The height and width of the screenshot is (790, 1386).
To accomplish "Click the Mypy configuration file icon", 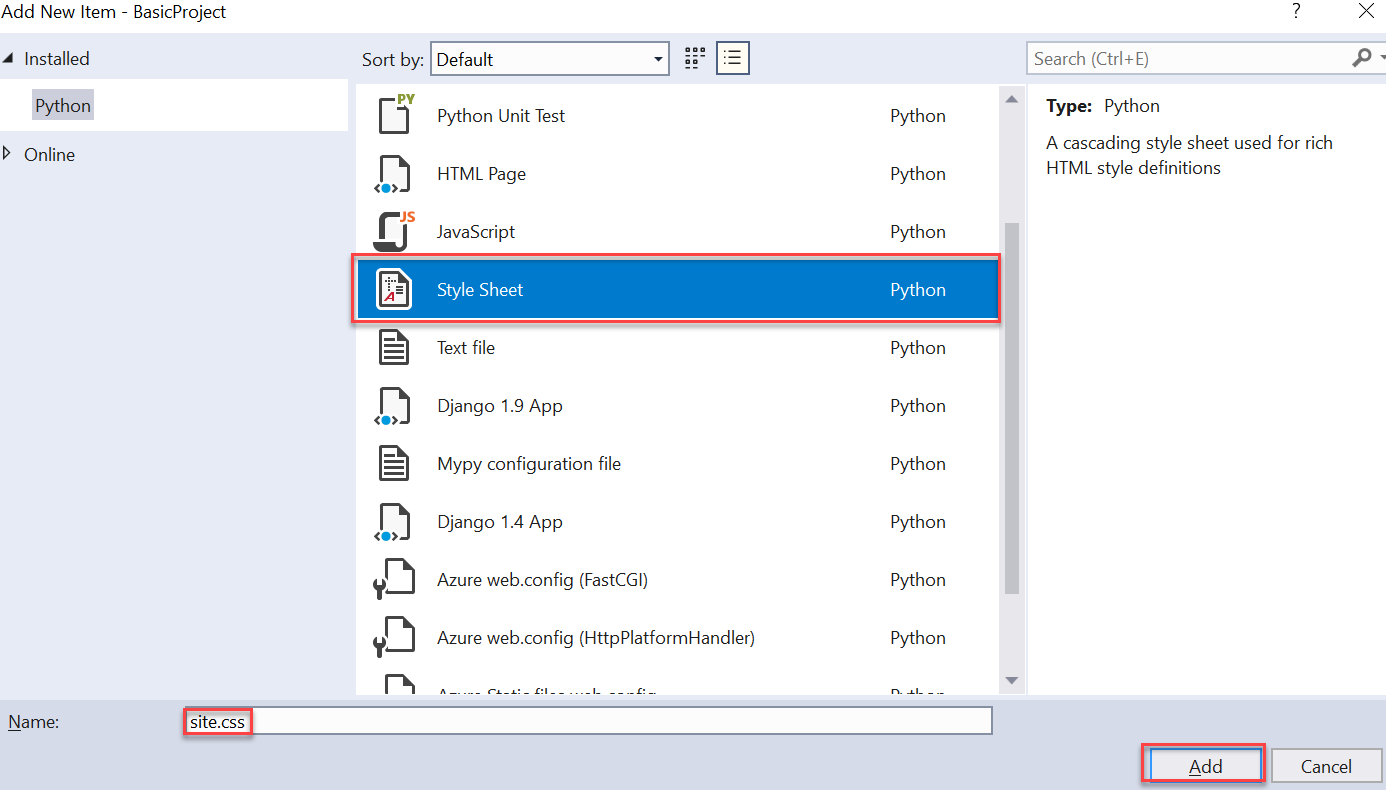I will (394, 463).
